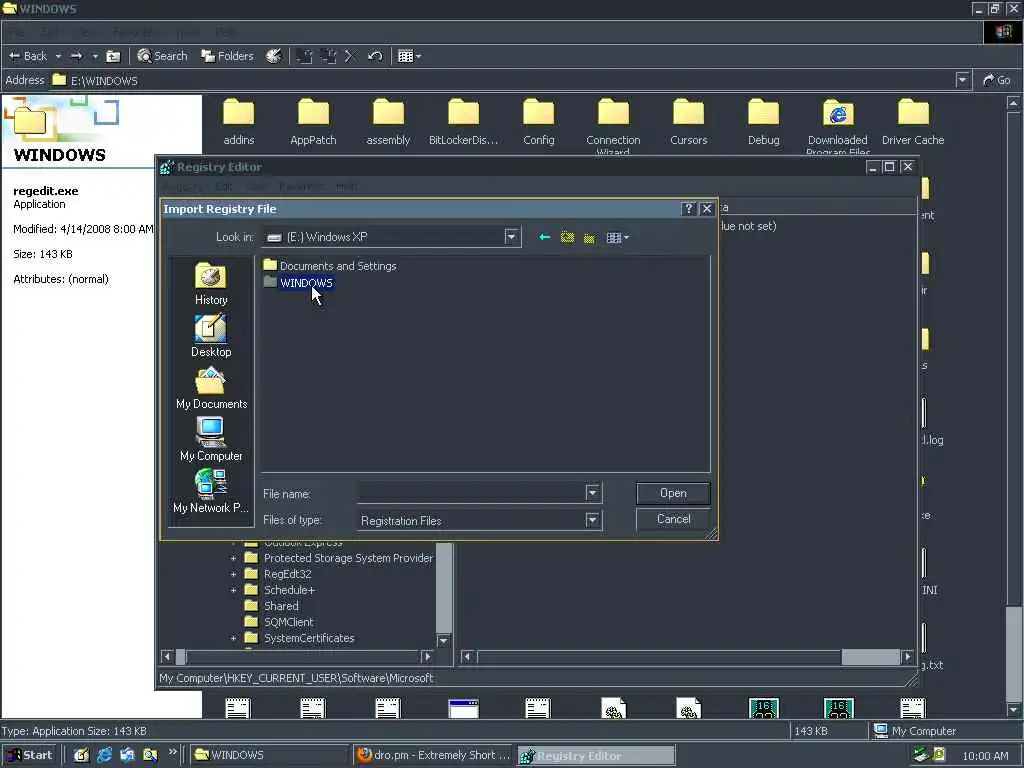Expand the RegEdt32 registry key
Viewport: 1024px width, 768px height.
point(233,574)
